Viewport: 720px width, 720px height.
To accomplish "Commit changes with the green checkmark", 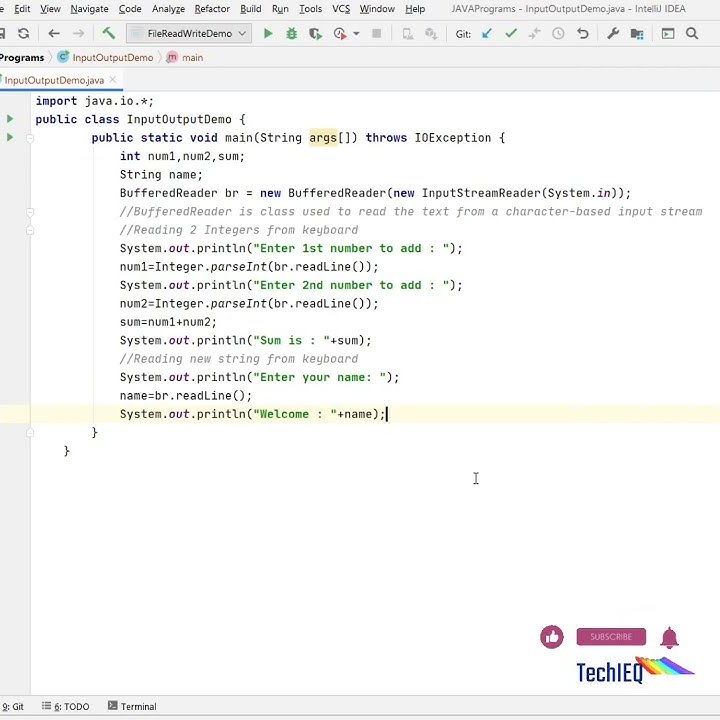I will click(x=511, y=34).
